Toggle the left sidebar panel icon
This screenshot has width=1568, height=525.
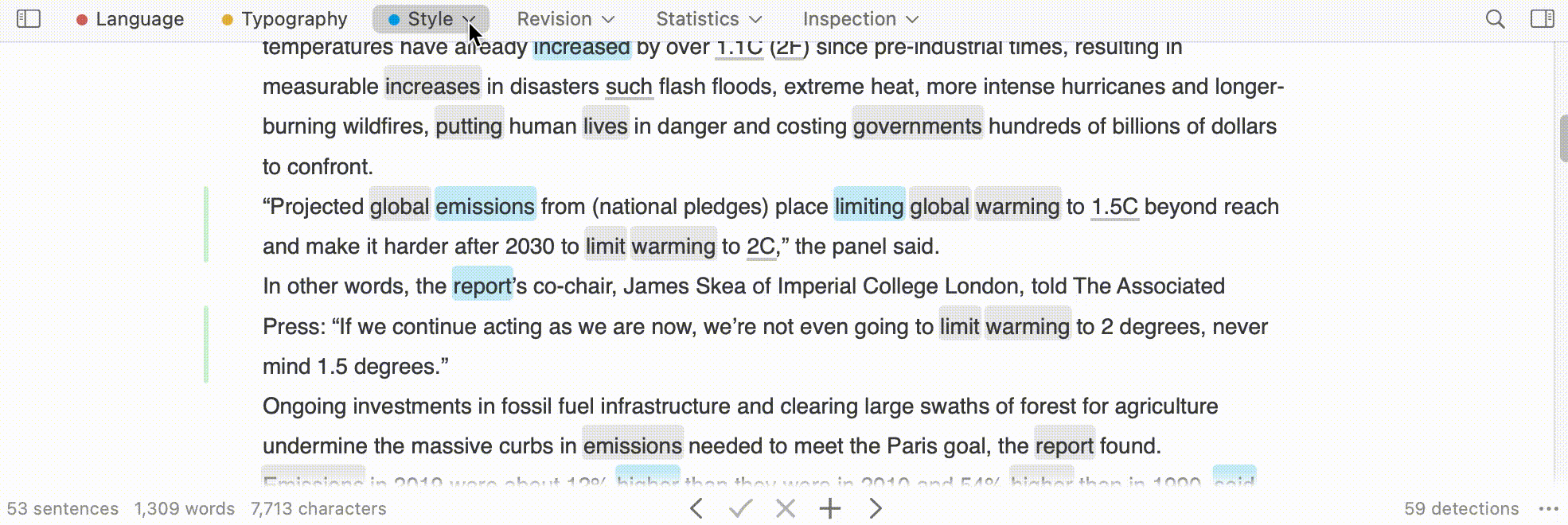coord(29,18)
